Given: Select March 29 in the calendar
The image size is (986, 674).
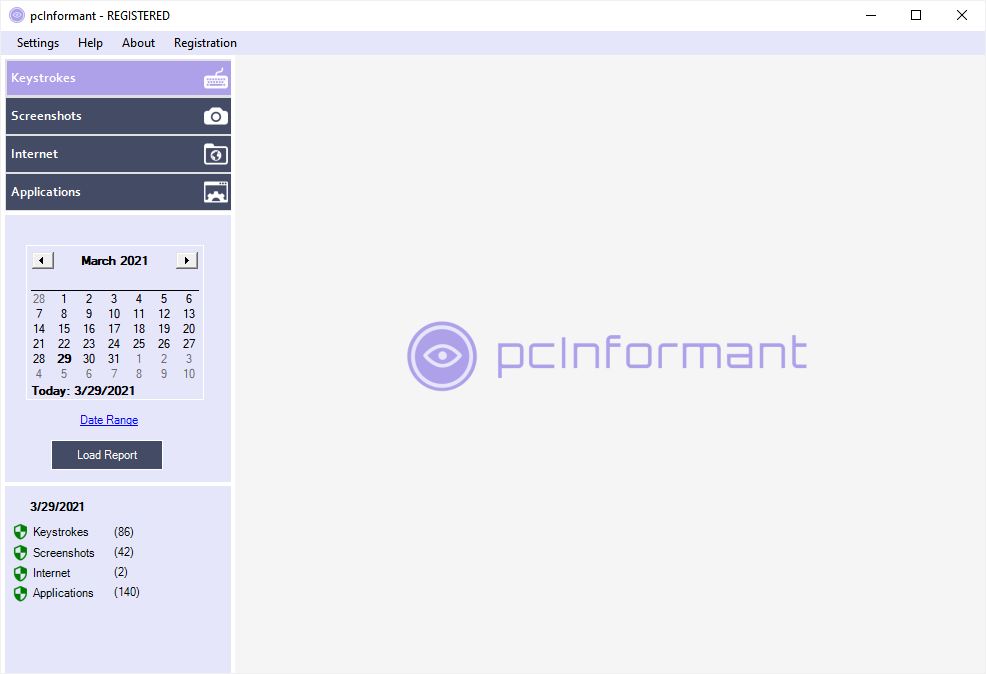Looking at the screenshot, I should (64, 359).
